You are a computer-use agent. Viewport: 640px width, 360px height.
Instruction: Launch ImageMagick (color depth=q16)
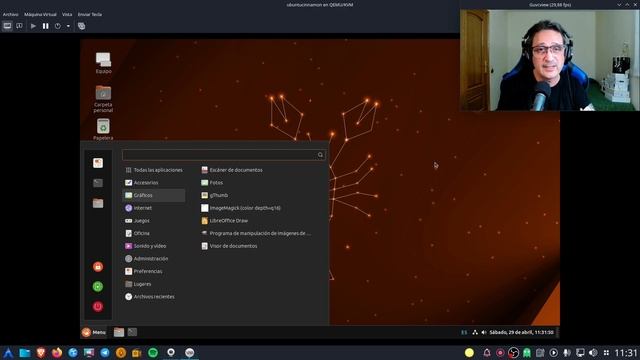pos(241,208)
